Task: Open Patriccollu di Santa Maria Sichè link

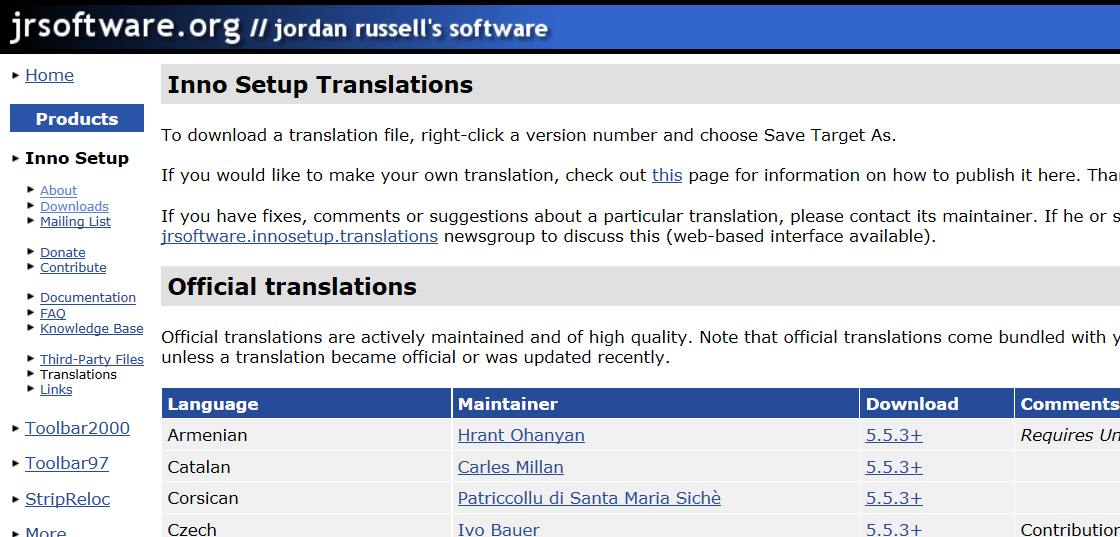Action: click(589, 498)
